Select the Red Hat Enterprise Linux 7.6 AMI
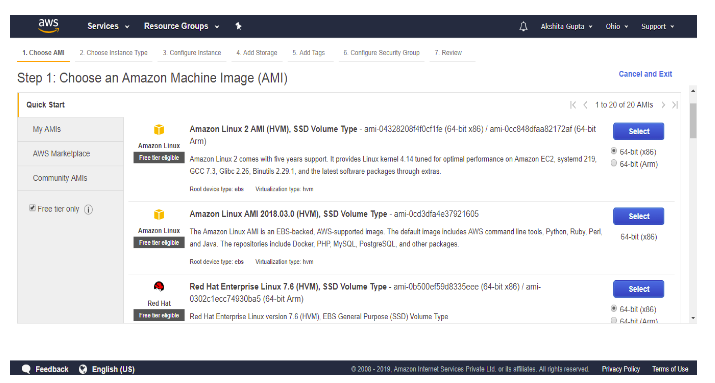 tap(638, 289)
